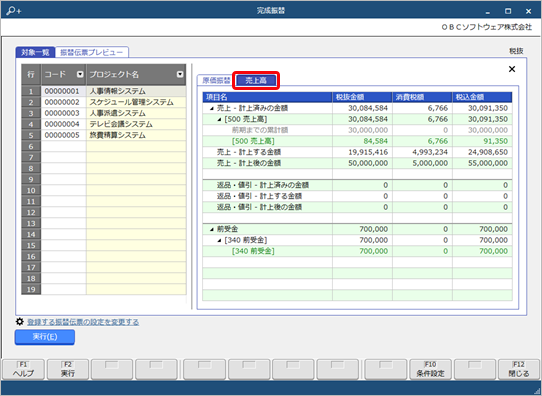Viewport: 542px width, 396px height.
Task: Click the 消費税額 column header
Action: [x=422, y=97]
